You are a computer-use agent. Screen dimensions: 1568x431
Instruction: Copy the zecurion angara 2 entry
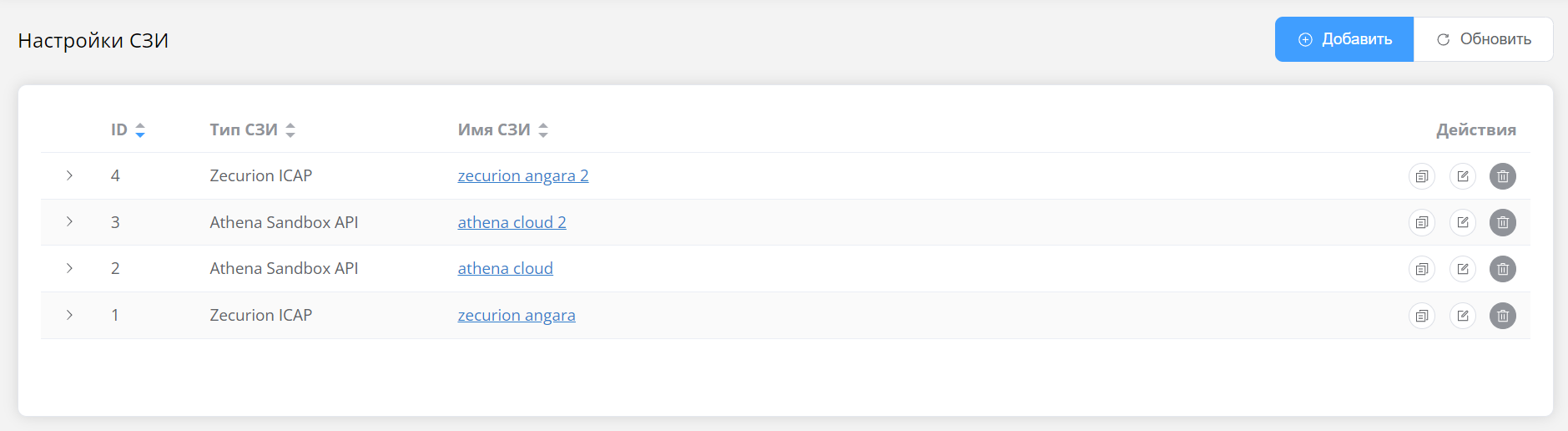1421,176
